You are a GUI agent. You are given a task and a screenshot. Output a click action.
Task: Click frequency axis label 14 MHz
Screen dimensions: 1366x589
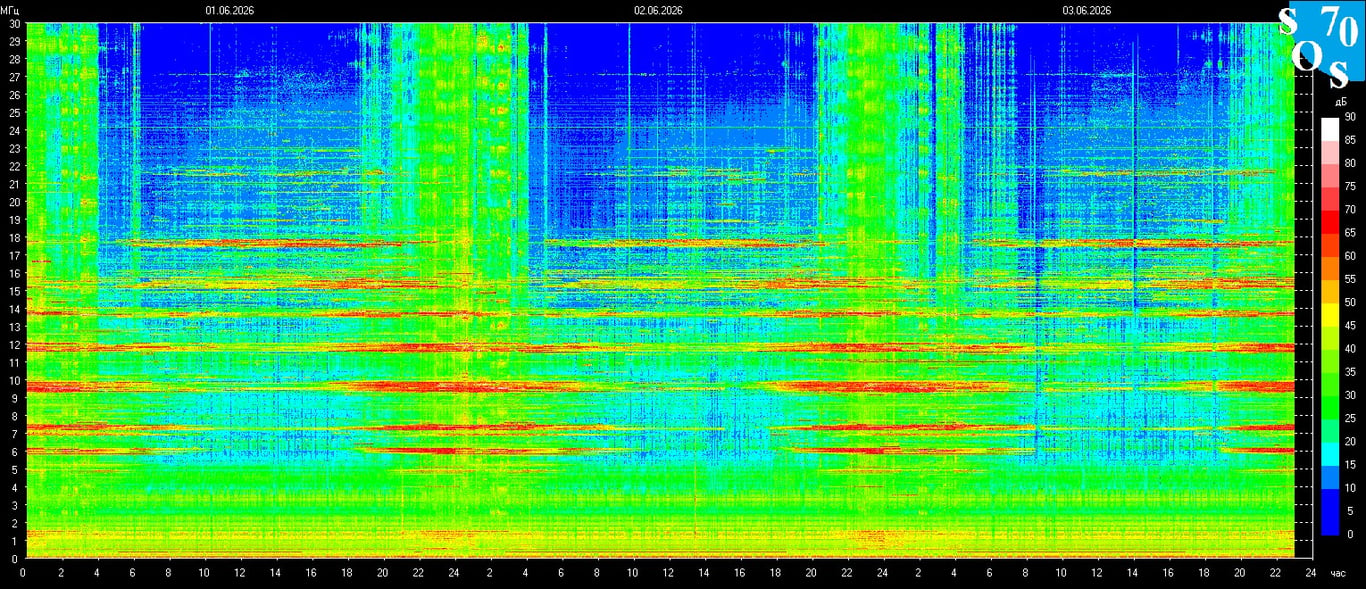pos(15,309)
